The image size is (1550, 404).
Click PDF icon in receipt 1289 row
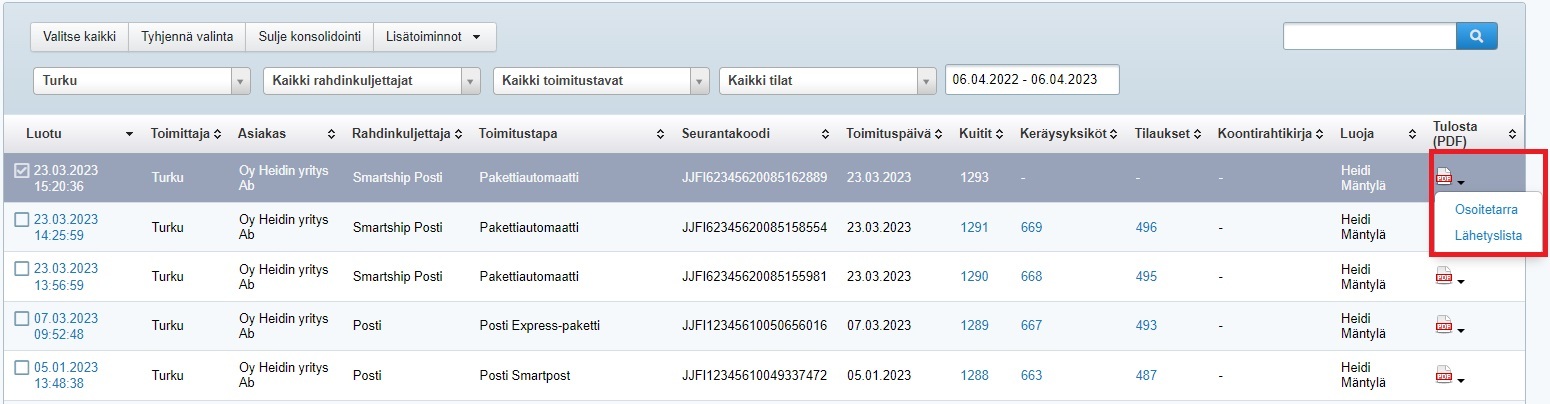tap(1443, 326)
